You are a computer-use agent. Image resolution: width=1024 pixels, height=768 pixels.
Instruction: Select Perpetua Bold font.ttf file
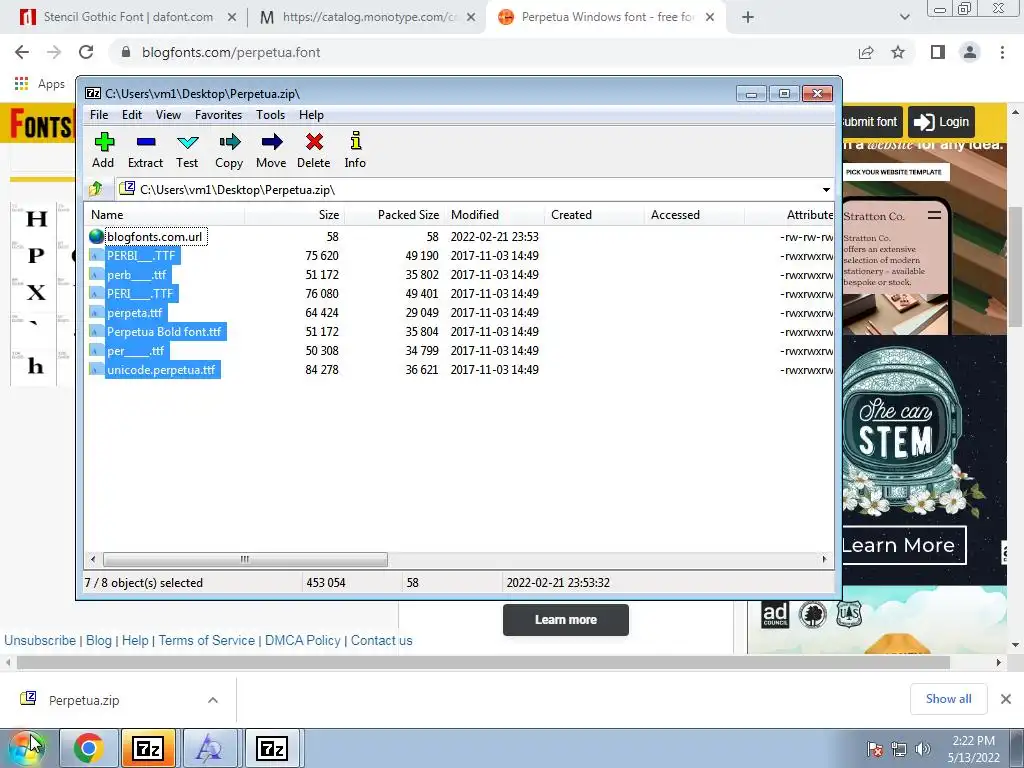pos(164,332)
